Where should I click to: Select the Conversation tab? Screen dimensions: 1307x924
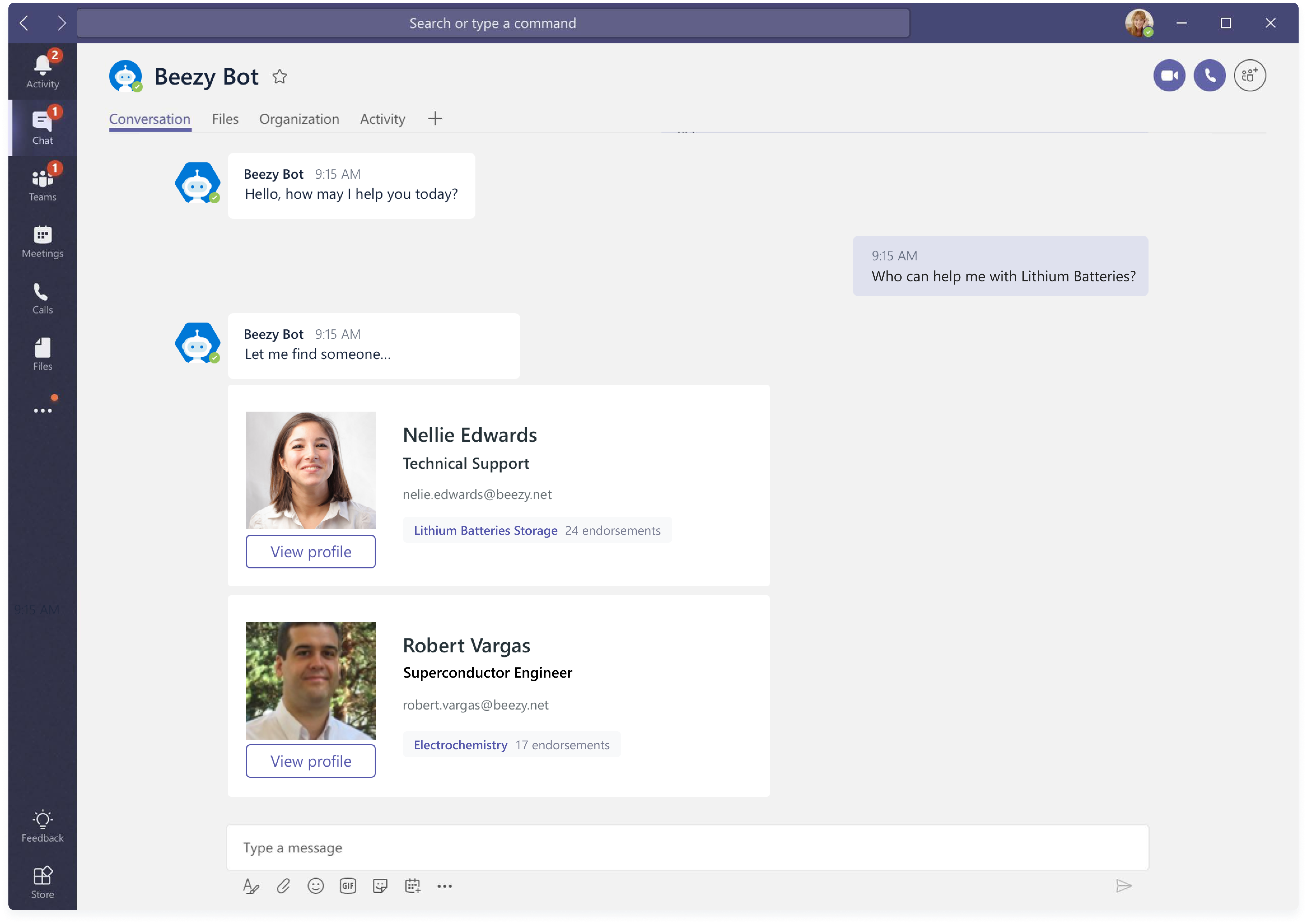tap(150, 119)
